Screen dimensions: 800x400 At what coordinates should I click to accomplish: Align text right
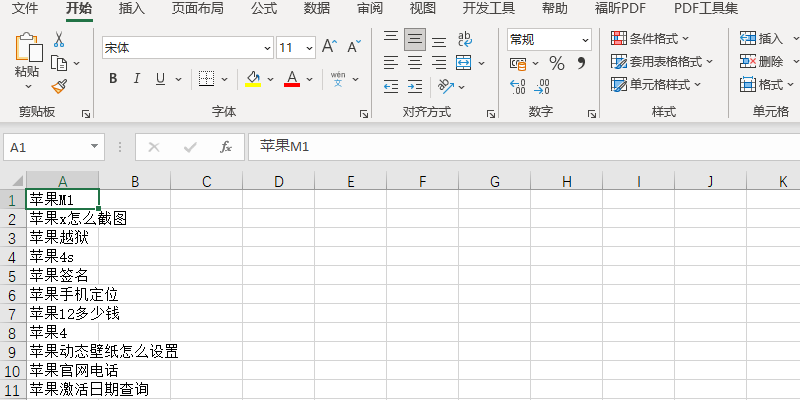point(439,63)
